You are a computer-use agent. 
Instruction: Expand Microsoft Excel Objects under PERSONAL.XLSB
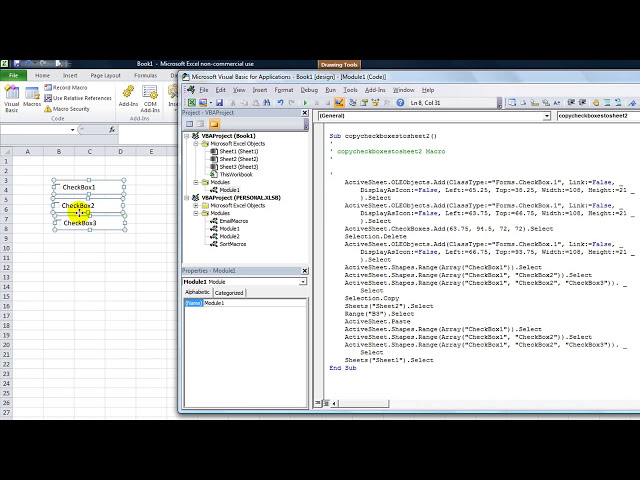tap(197, 205)
